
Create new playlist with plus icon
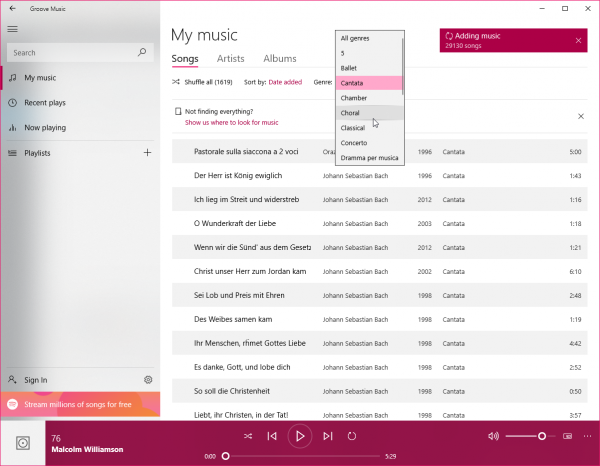click(147, 153)
